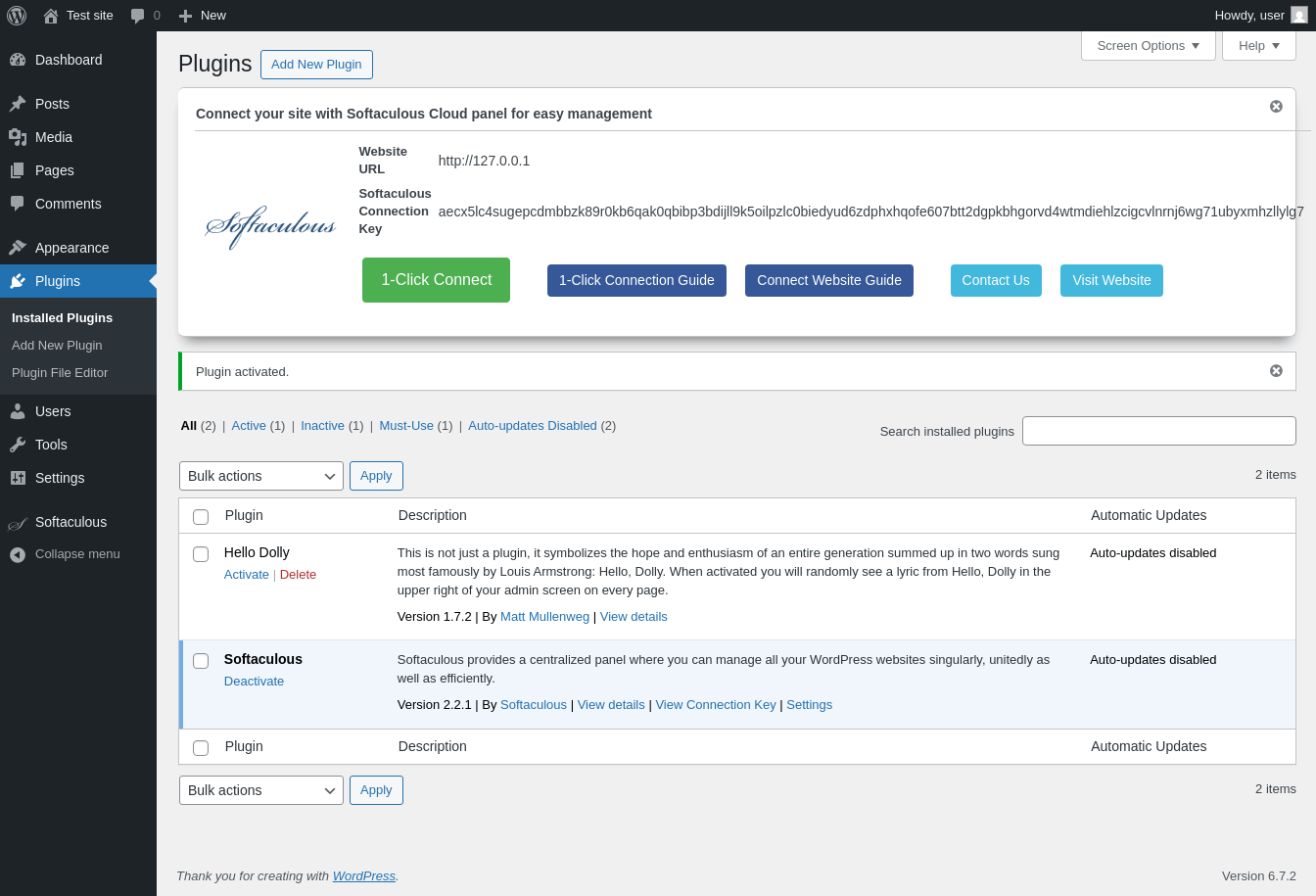Tick the Hello Dolly plugin checkbox

click(x=201, y=554)
